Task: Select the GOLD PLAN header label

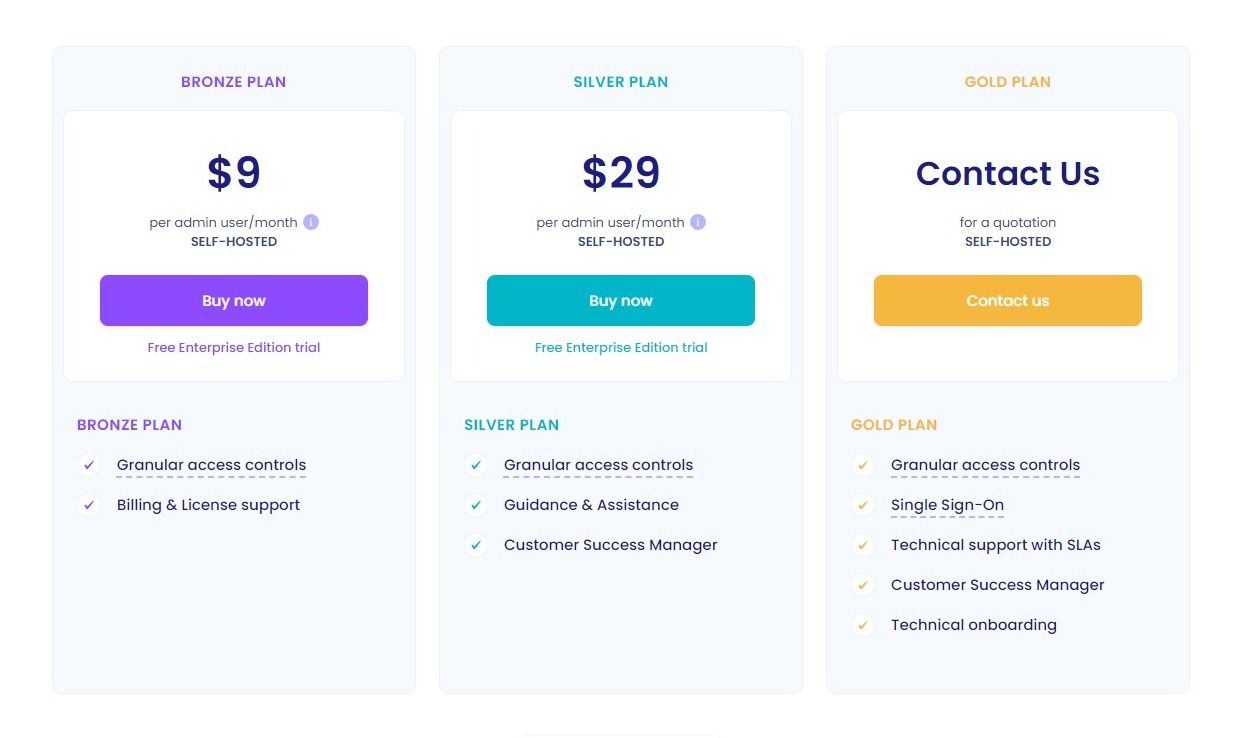Action: click(x=1007, y=82)
